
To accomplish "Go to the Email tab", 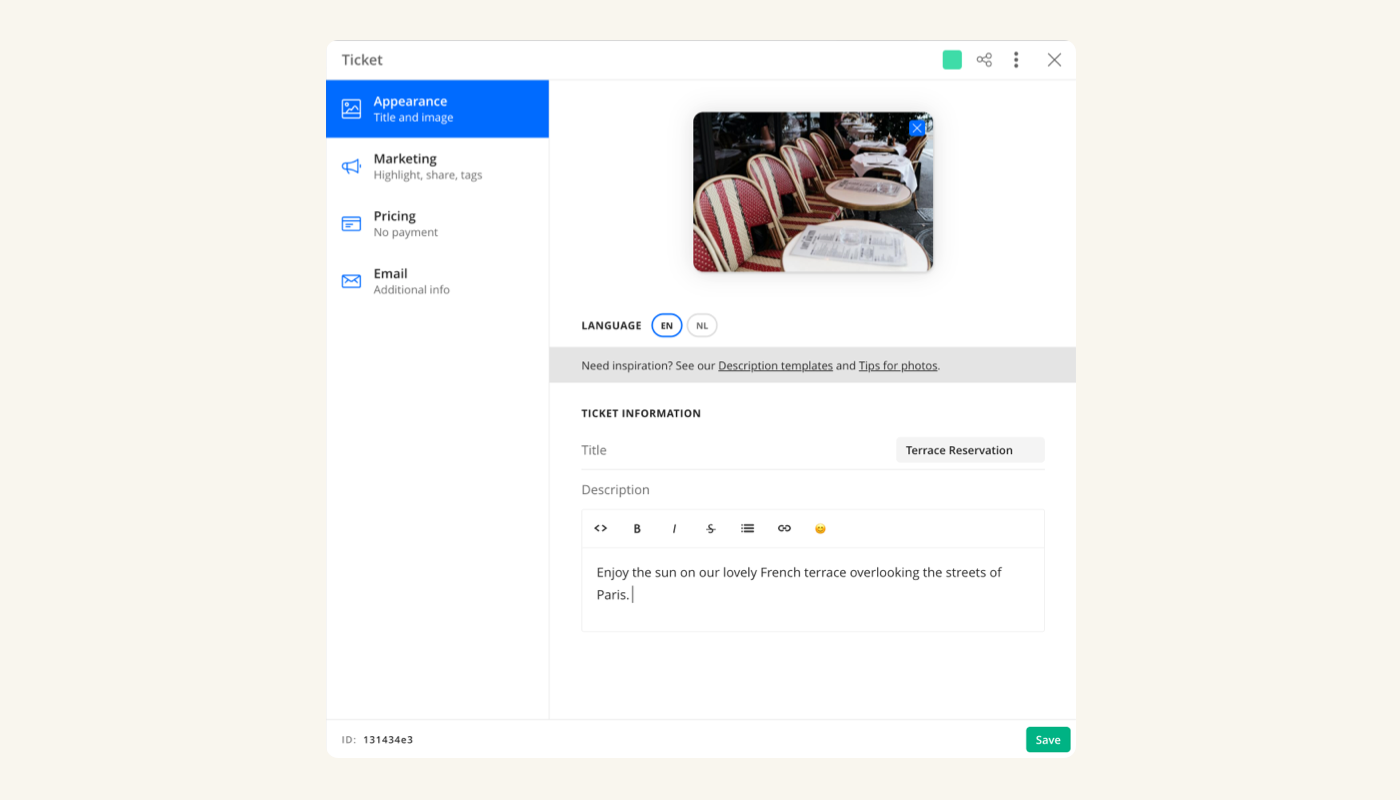I will click(437, 281).
